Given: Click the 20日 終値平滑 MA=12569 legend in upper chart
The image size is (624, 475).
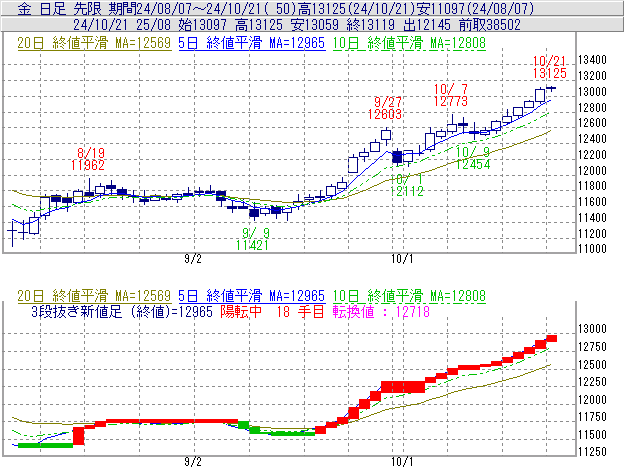Looking at the screenshot, I should pyautogui.click(x=94, y=43).
